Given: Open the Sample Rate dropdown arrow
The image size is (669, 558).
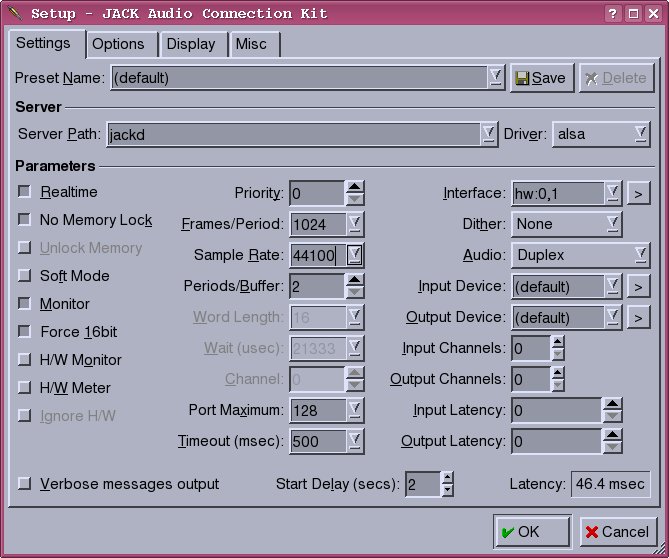Looking at the screenshot, I should pos(354,256).
